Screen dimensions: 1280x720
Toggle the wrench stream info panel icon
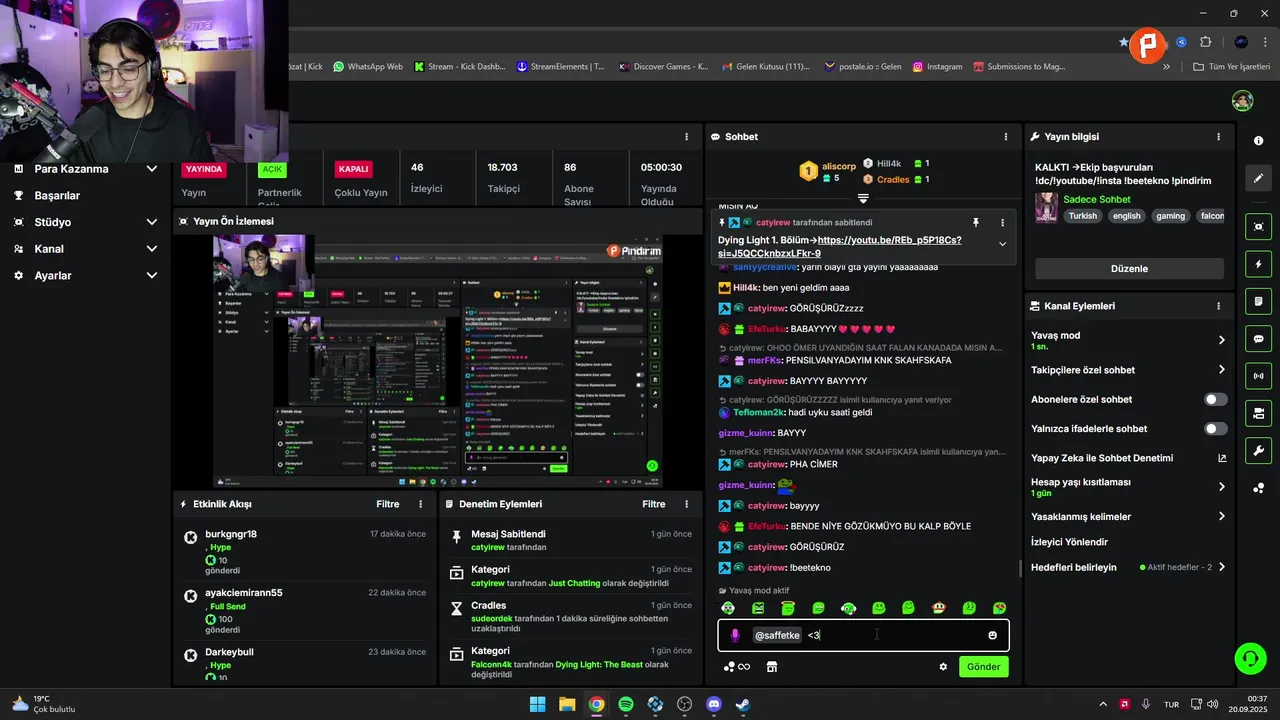click(x=1258, y=450)
